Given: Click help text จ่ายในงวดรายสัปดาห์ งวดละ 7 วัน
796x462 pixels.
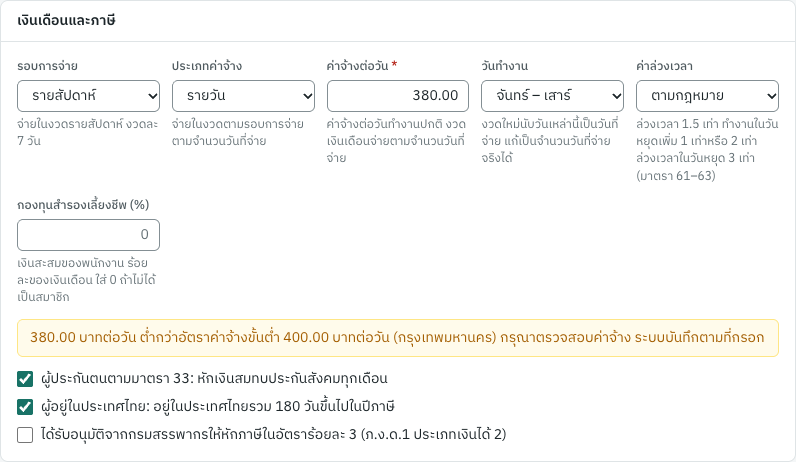Looking at the screenshot, I should pos(88,133).
